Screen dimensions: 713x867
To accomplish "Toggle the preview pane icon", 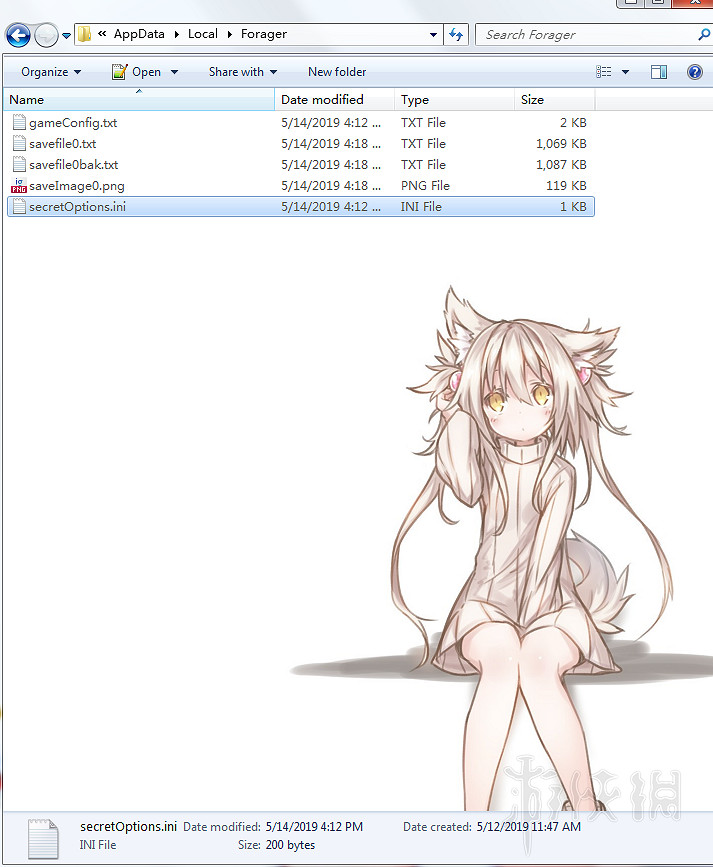I will (x=658, y=72).
